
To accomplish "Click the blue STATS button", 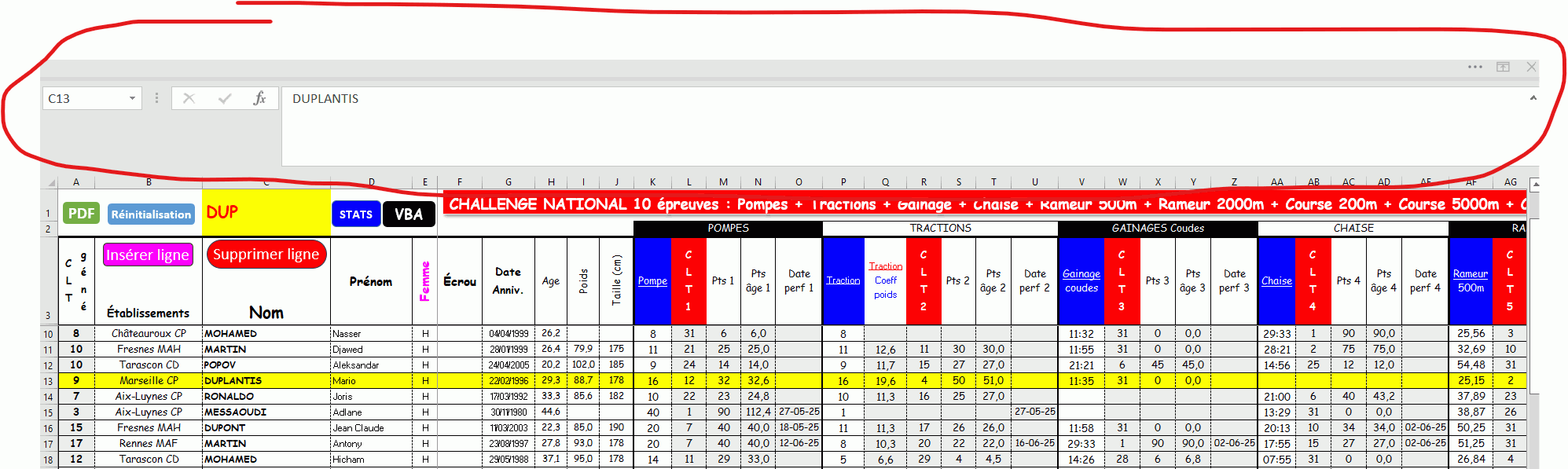I will [x=356, y=214].
